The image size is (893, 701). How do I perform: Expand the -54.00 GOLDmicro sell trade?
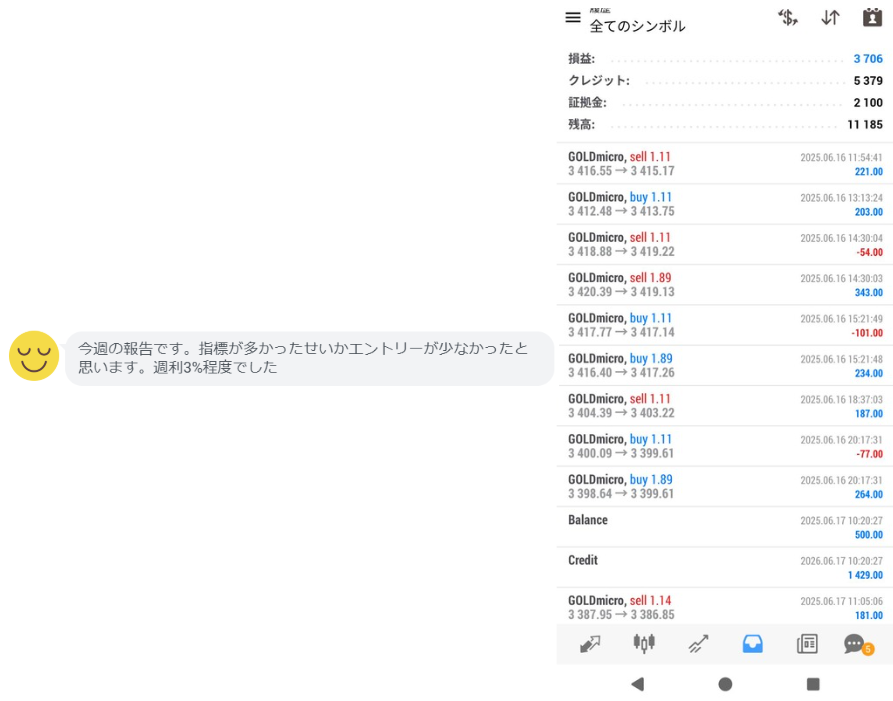pyautogui.click(x=725, y=245)
